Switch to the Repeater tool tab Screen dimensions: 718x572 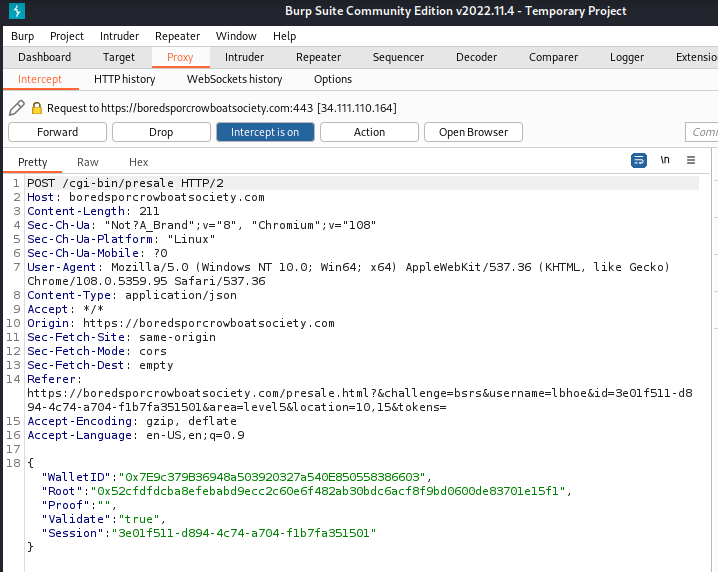[x=318, y=57]
